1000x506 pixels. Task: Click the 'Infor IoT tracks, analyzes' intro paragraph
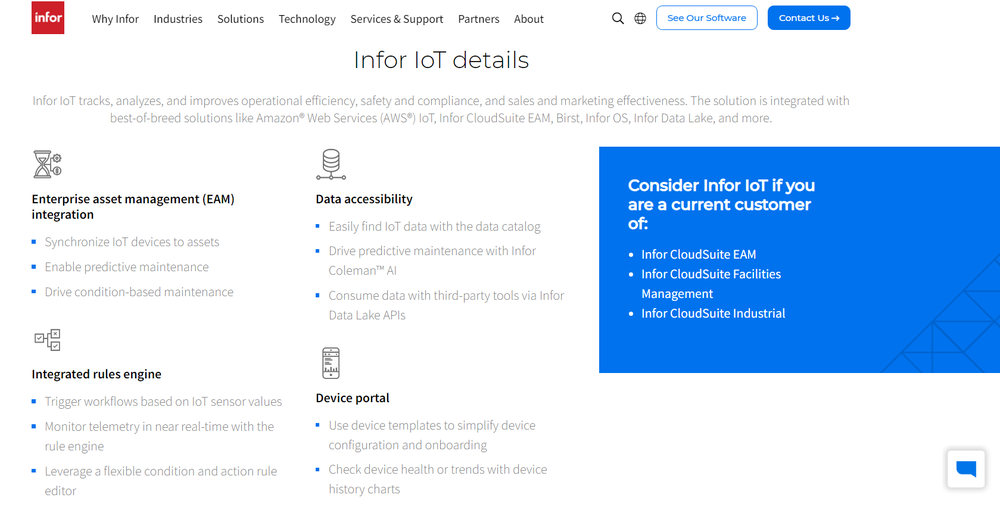441,109
